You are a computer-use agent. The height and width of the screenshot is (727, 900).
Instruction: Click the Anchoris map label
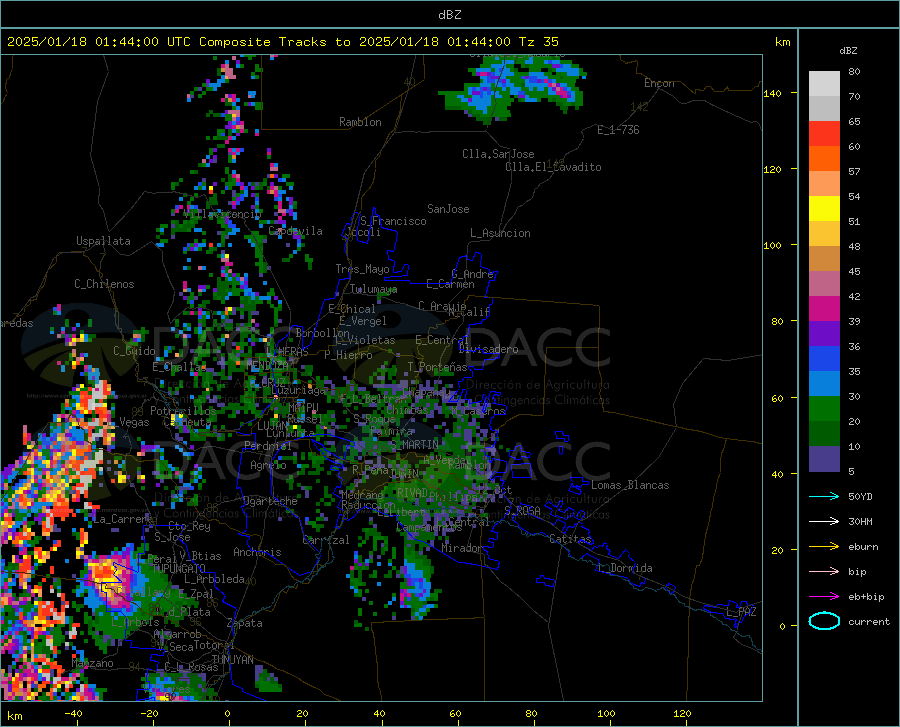click(257, 552)
